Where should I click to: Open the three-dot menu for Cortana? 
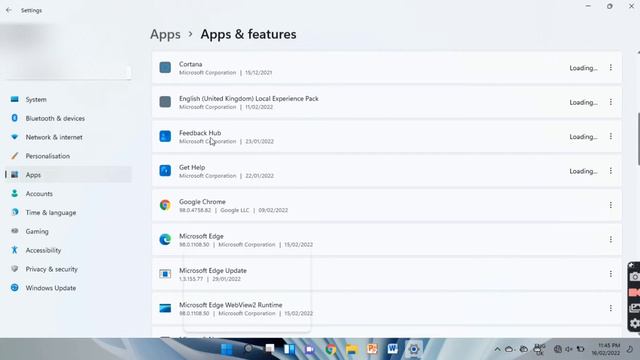(x=611, y=67)
